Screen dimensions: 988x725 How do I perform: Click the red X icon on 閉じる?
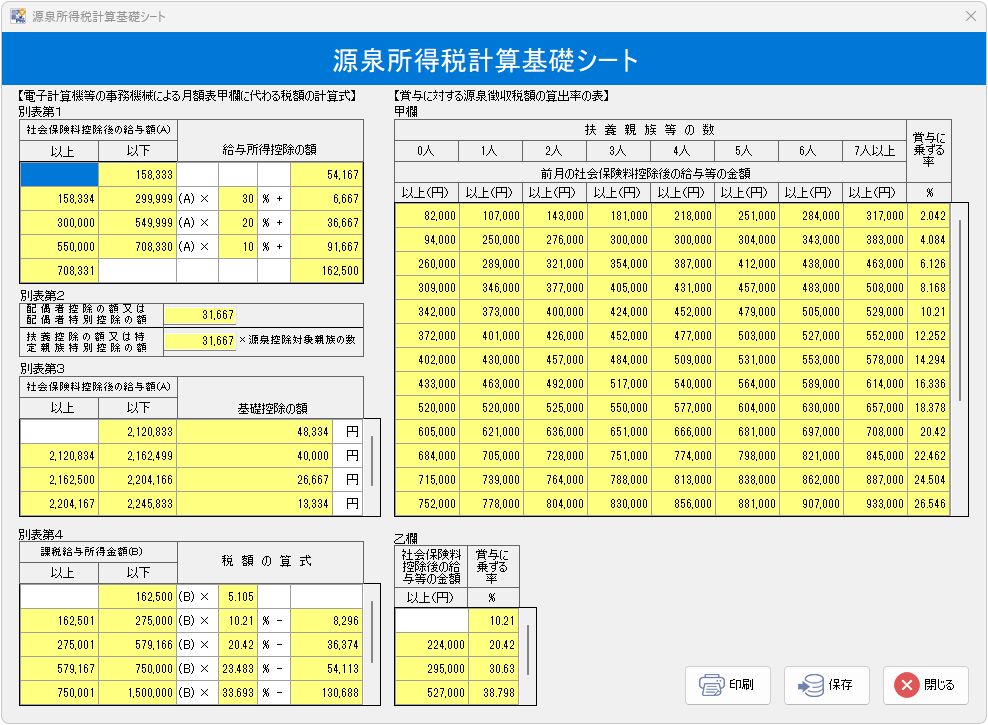pyautogui.click(x=906, y=686)
